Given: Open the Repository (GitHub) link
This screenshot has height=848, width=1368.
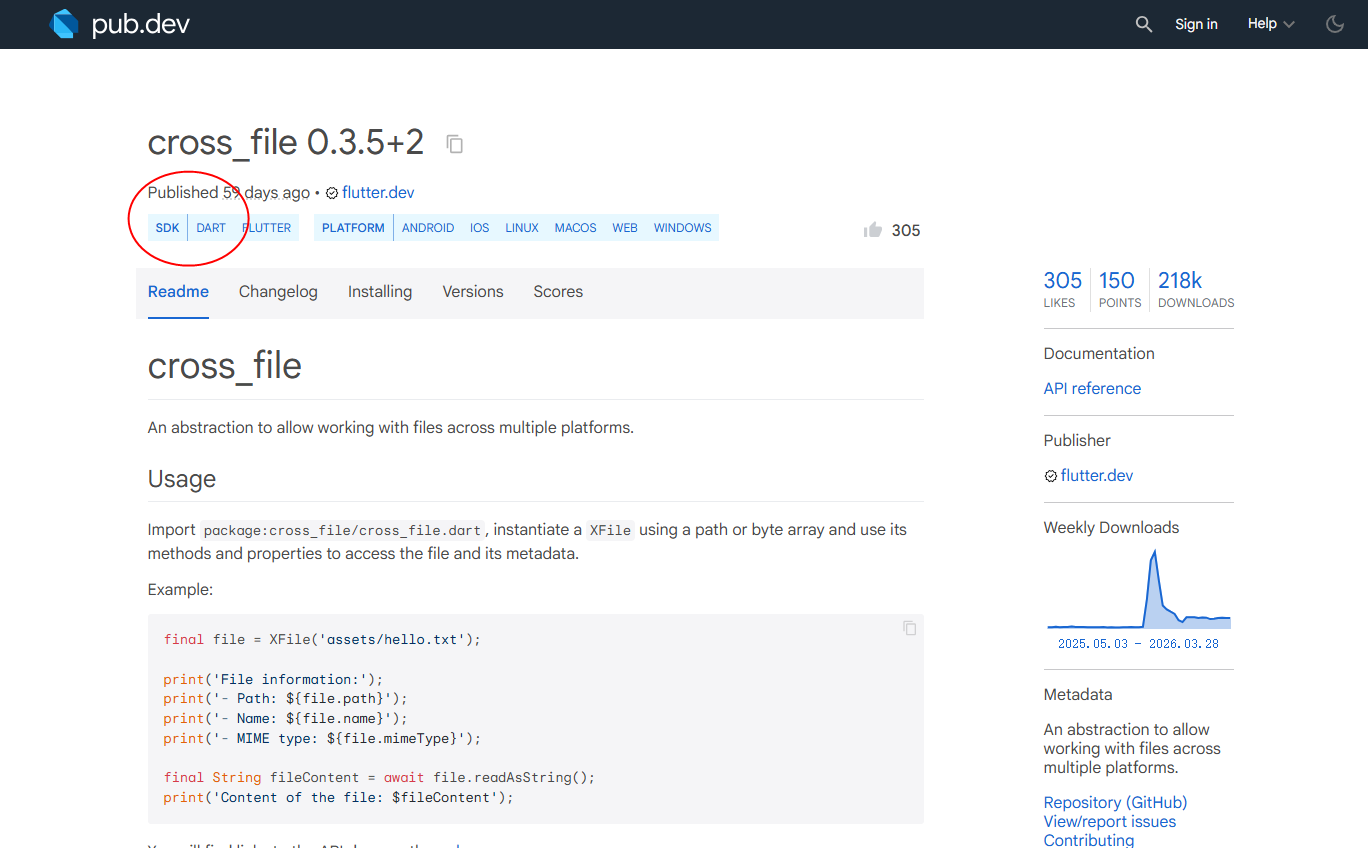Looking at the screenshot, I should click(x=1115, y=803).
